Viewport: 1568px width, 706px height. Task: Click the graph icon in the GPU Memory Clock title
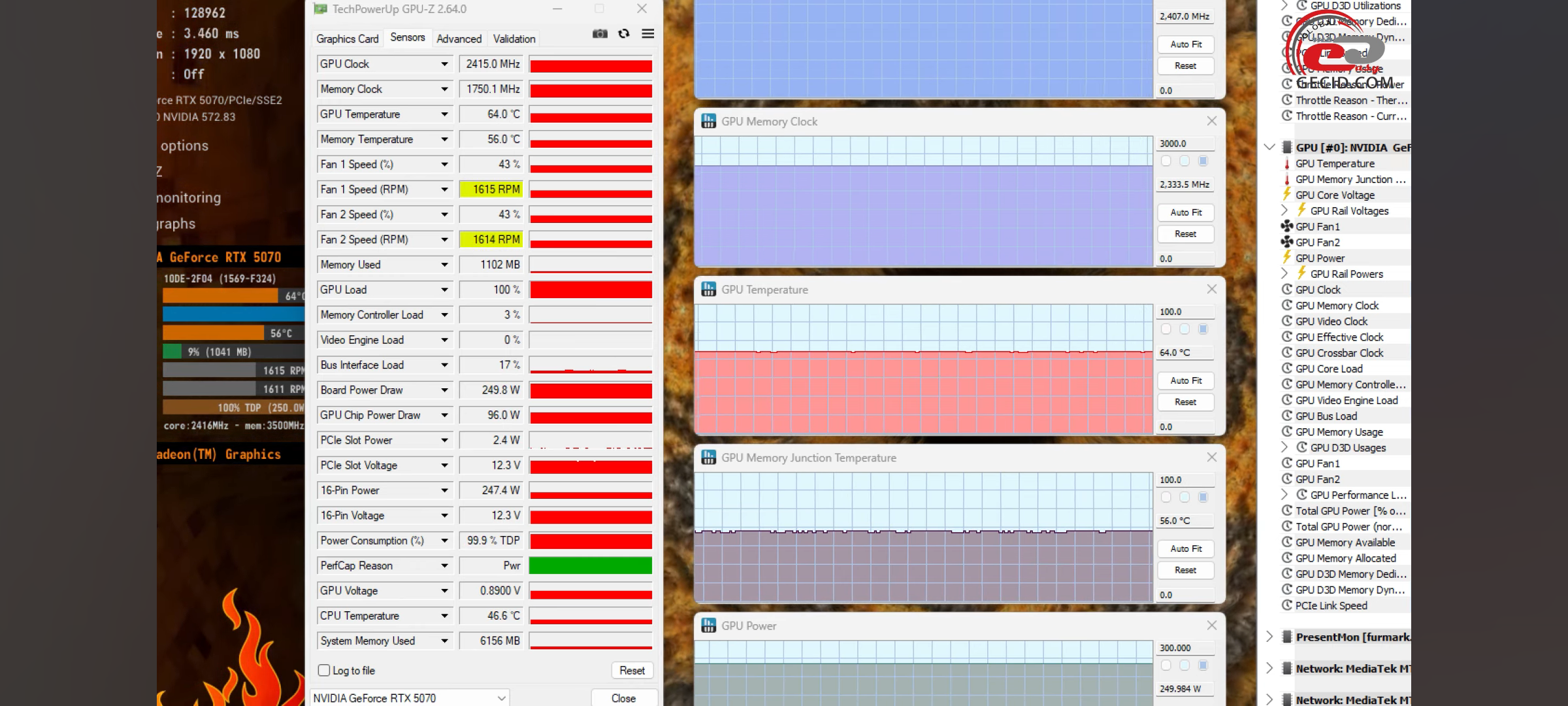[708, 122]
